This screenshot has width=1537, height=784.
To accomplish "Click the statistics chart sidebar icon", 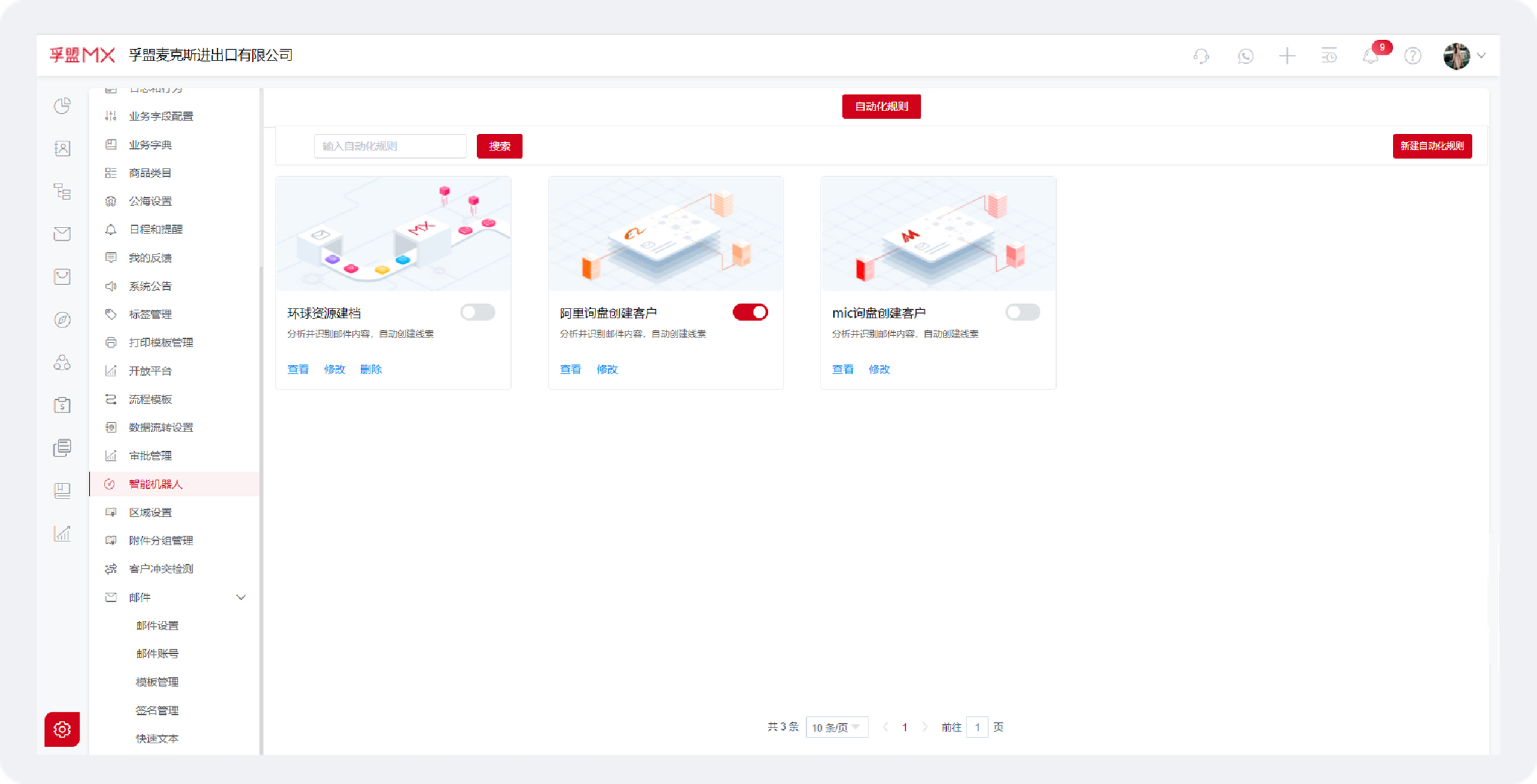I will 63,533.
